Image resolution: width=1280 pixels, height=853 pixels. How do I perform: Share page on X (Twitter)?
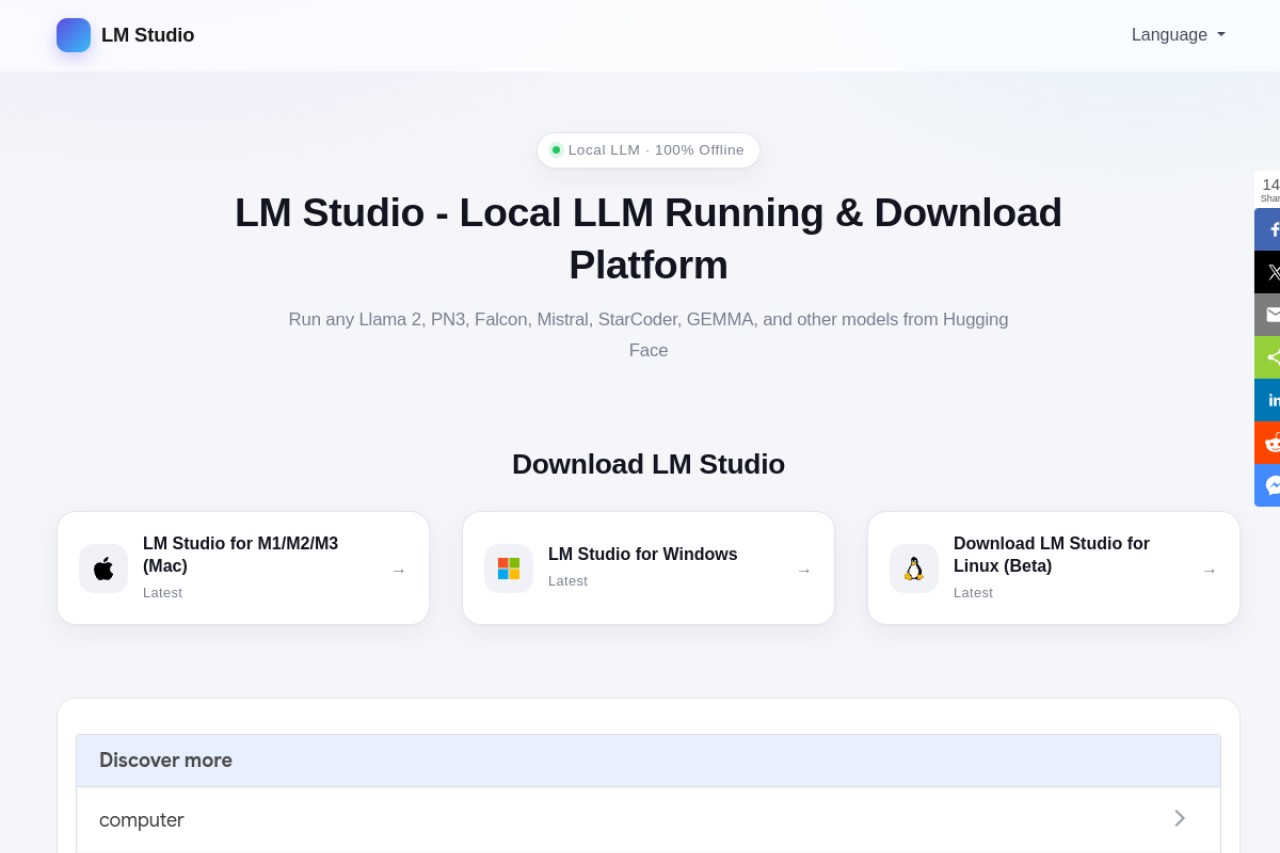(x=1268, y=272)
